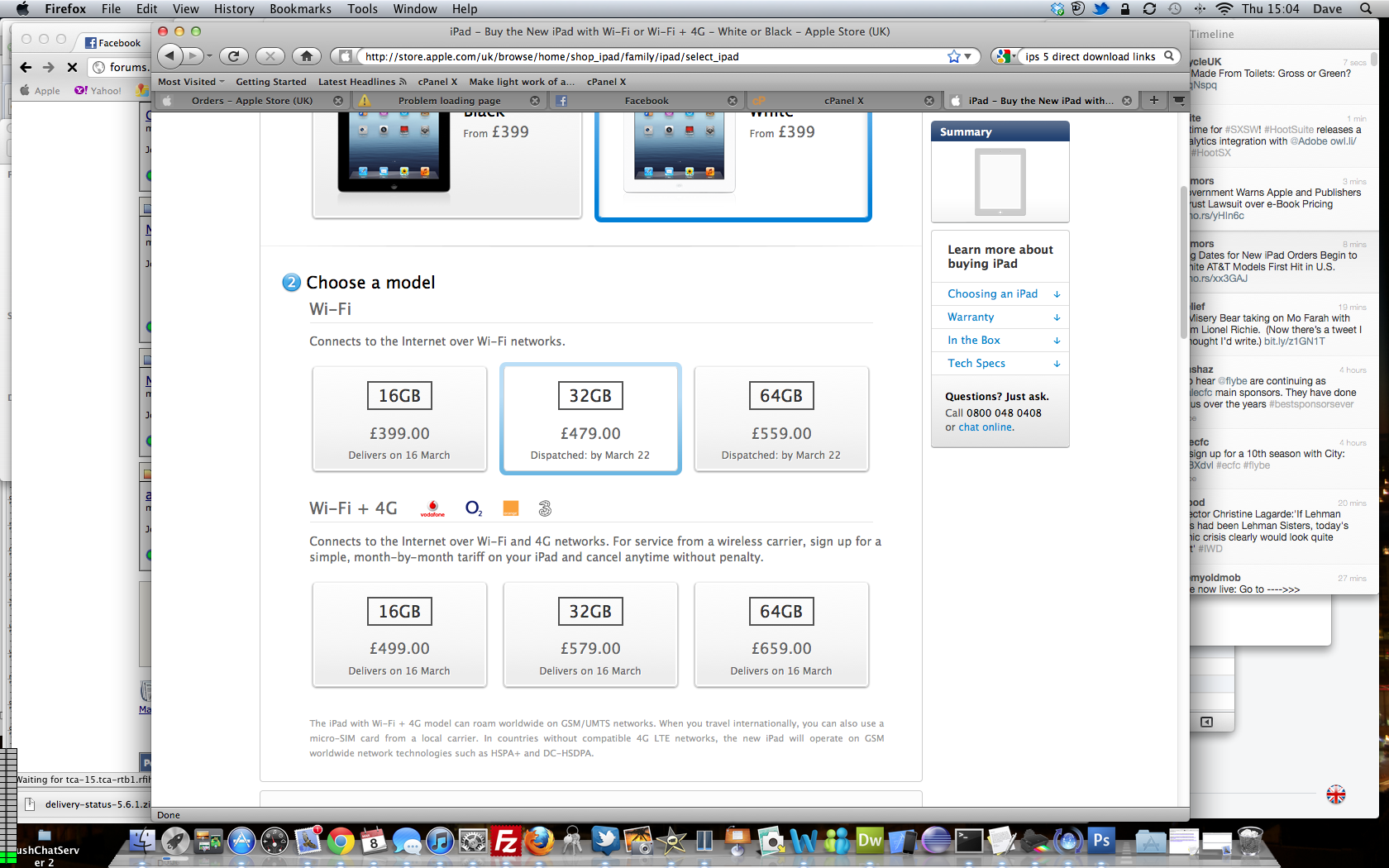Click the Vodafone carrier logo
This screenshot has width=1389, height=868.
point(432,508)
